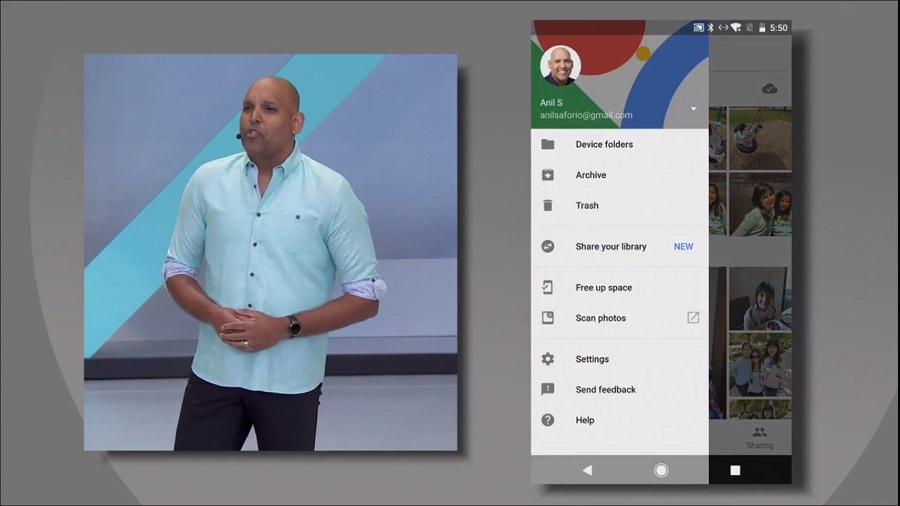Open the playground swing photo thumbnail
The height and width of the screenshot is (506, 900).
click(x=761, y=138)
